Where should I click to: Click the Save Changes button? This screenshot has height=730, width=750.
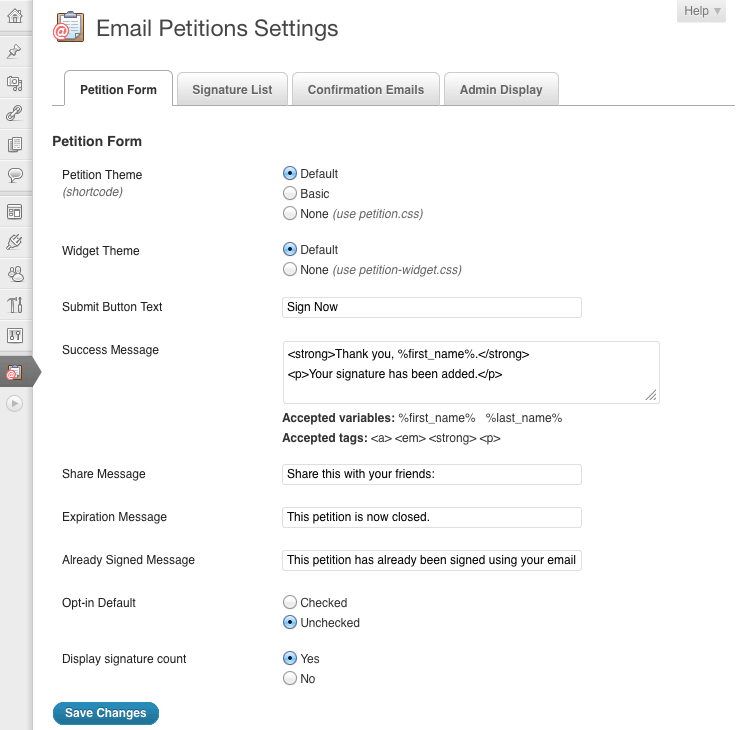pos(105,713)
